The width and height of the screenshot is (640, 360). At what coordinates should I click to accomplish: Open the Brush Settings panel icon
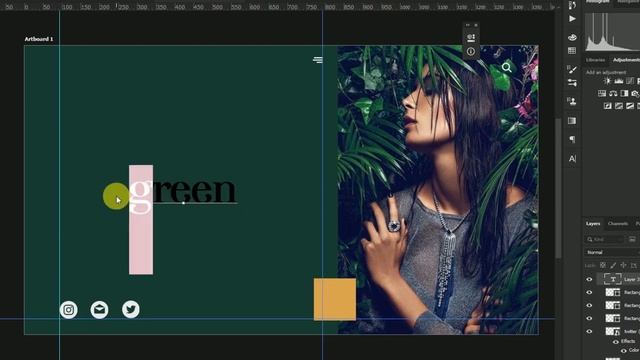572,69
